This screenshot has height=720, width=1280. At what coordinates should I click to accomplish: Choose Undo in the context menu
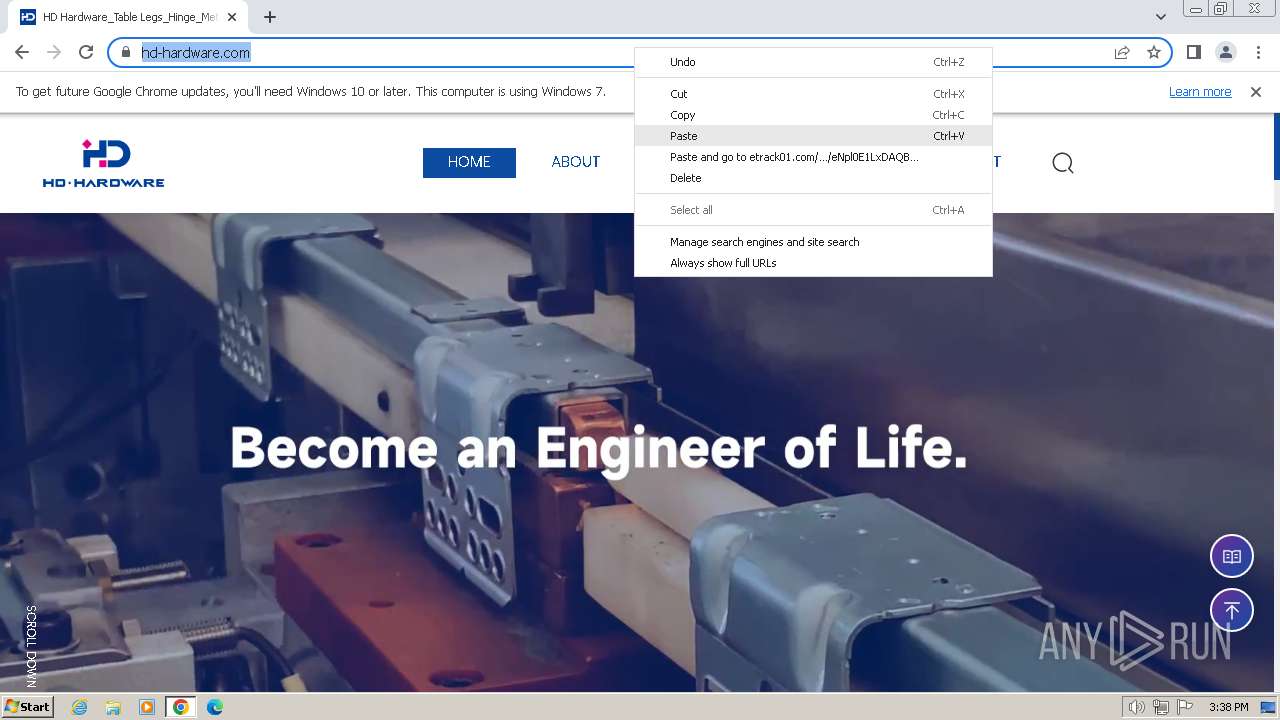click(x=813, y=62)
